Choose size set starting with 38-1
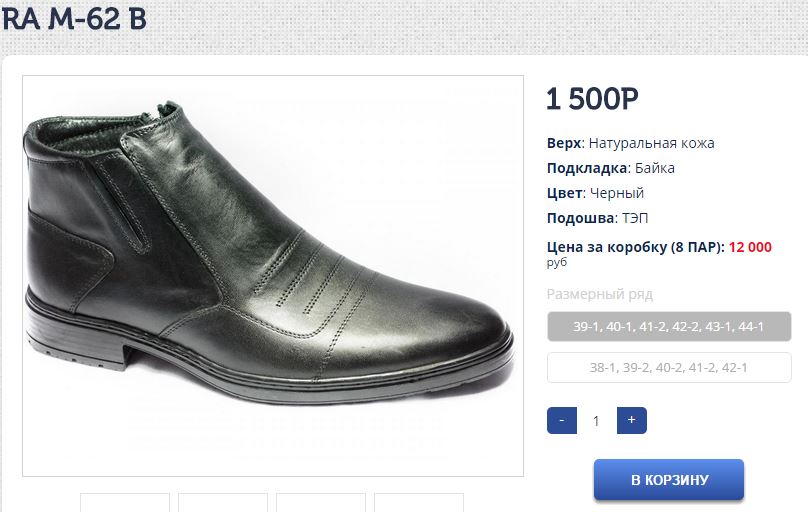This screenshot has height=512, width=808. (x=669, y=367)
